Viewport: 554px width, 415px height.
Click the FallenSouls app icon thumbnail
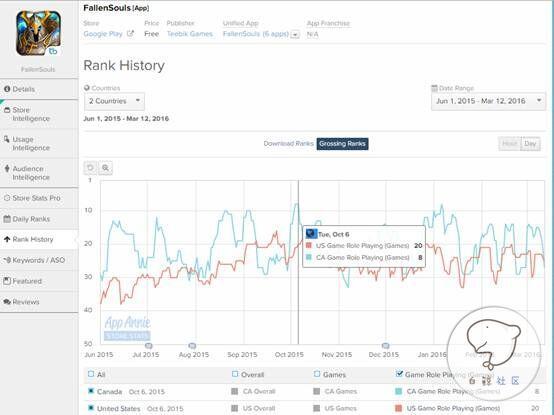coord(38,32)
